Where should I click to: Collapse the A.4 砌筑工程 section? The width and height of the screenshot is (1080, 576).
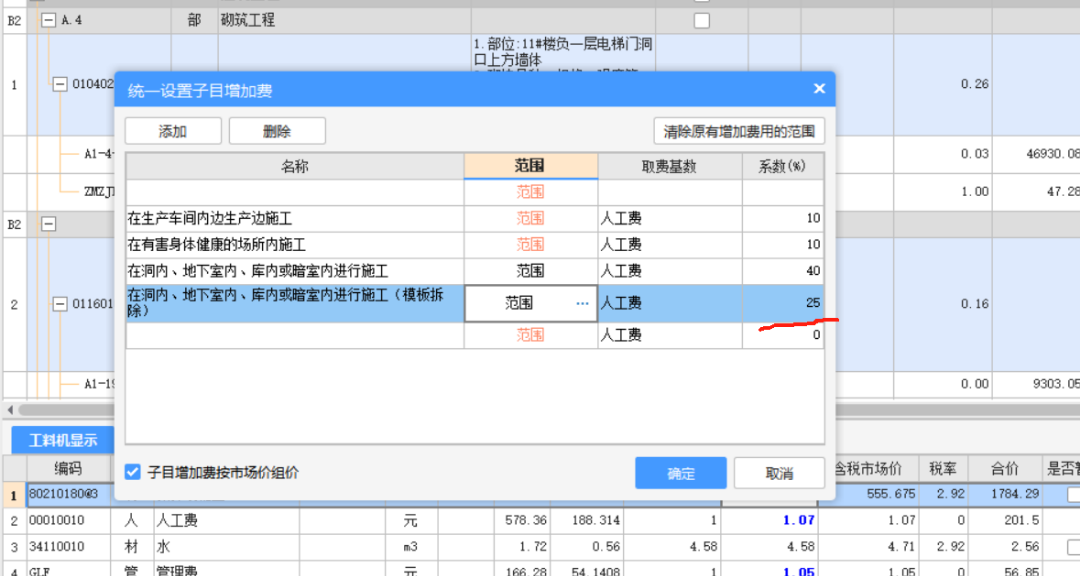pos(48,20)
